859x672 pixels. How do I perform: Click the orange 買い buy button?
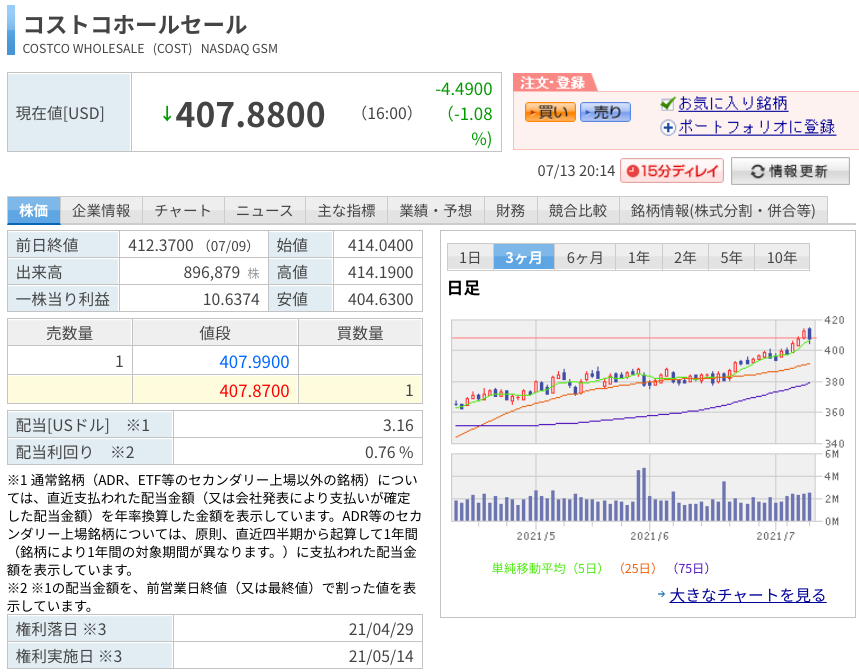coord(550,112)
